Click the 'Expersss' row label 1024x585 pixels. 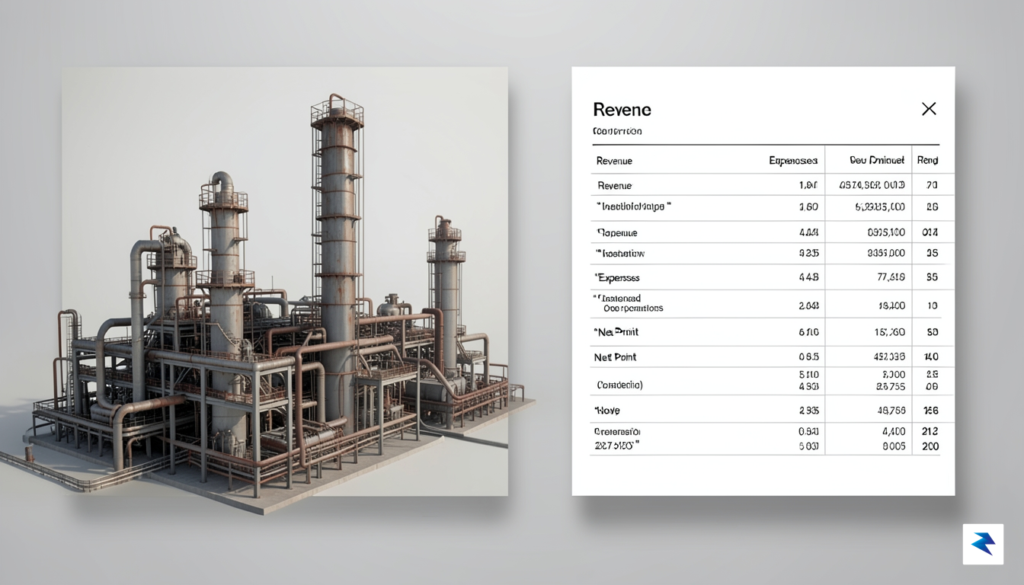617,277
